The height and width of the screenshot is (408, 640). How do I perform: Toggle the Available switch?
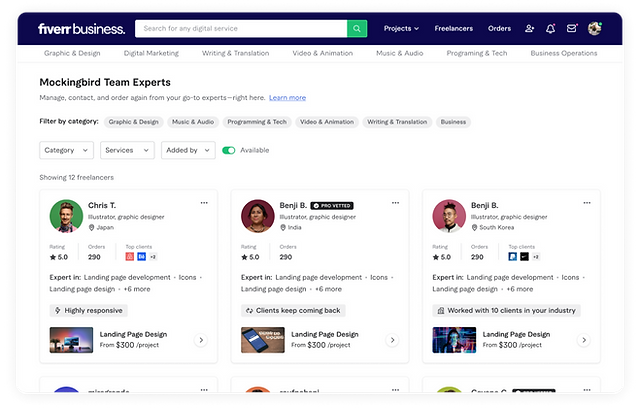click(229, 150)
